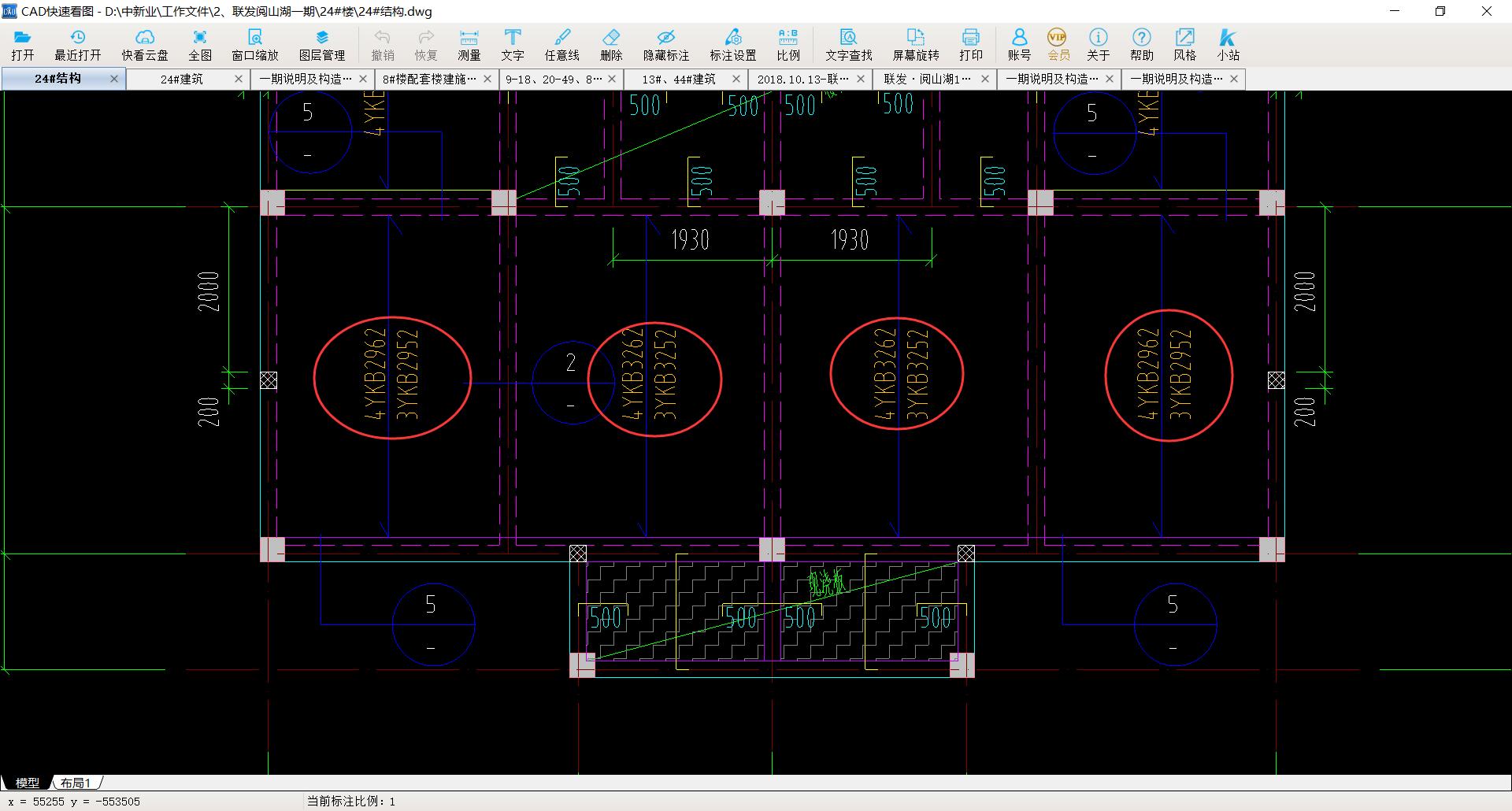The width and height of the screenshot is (1512, 811).
Task: Show recently opened files (最近打开)
Action: 78,45
